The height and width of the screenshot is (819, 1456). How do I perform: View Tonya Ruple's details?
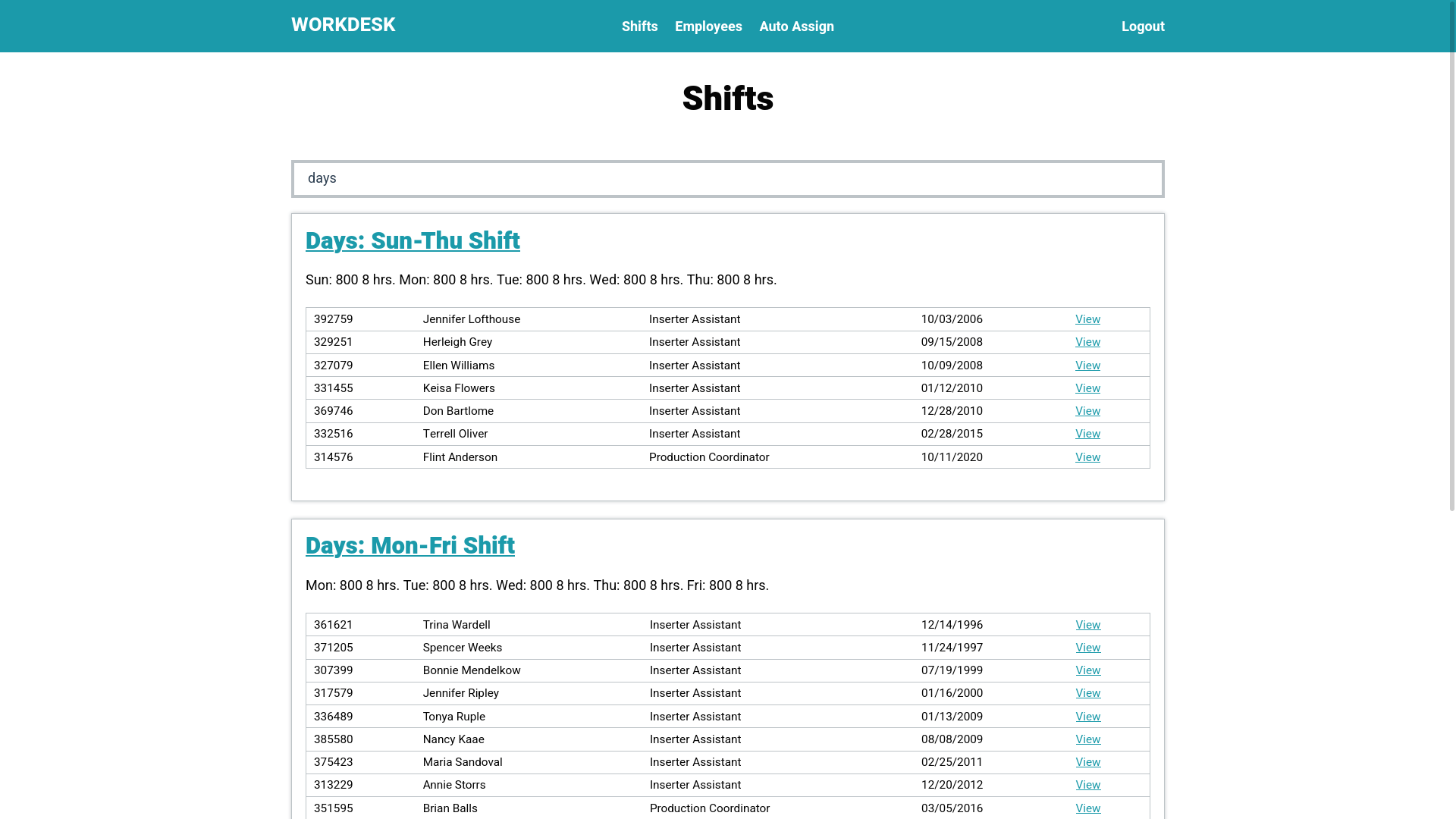[x=1087, y=717]
